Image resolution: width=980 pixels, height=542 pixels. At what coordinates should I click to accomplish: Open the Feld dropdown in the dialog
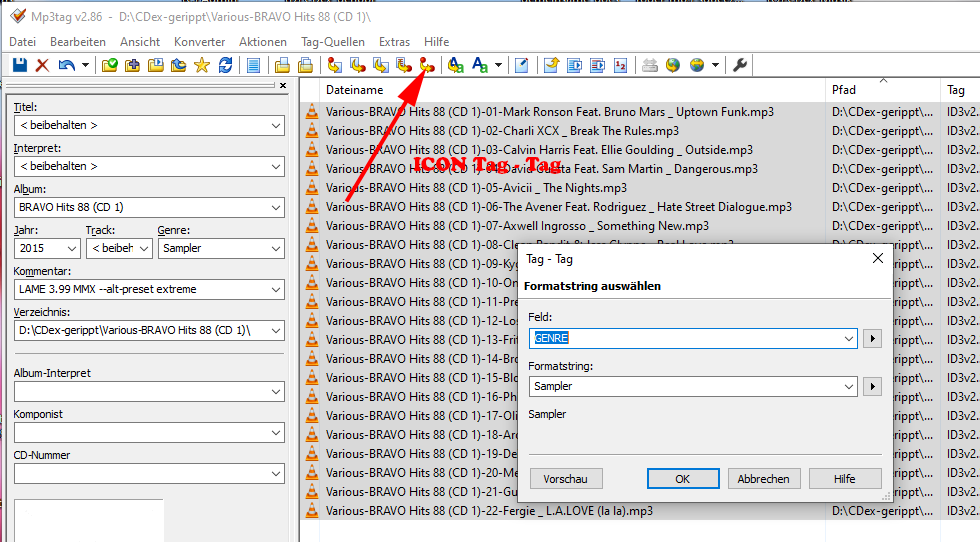(849, 339)
